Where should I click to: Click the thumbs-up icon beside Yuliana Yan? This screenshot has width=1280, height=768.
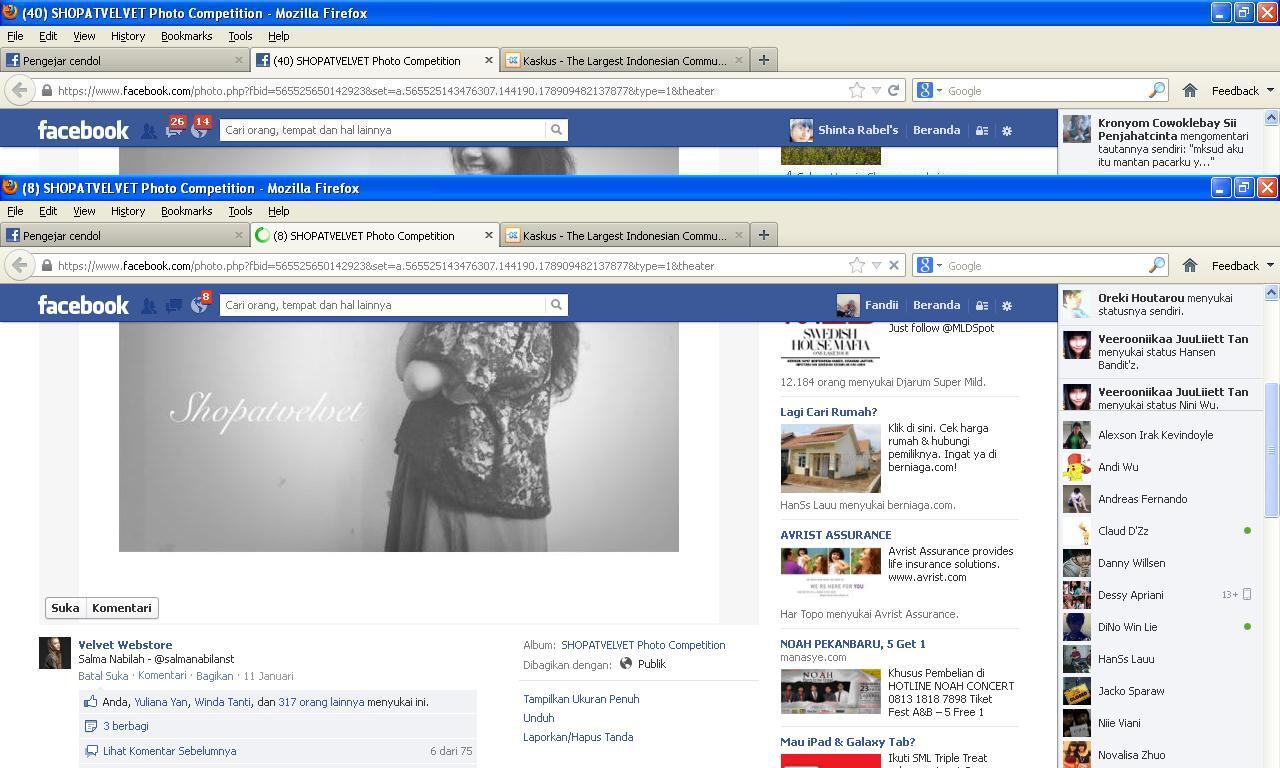tap(91, 702)
